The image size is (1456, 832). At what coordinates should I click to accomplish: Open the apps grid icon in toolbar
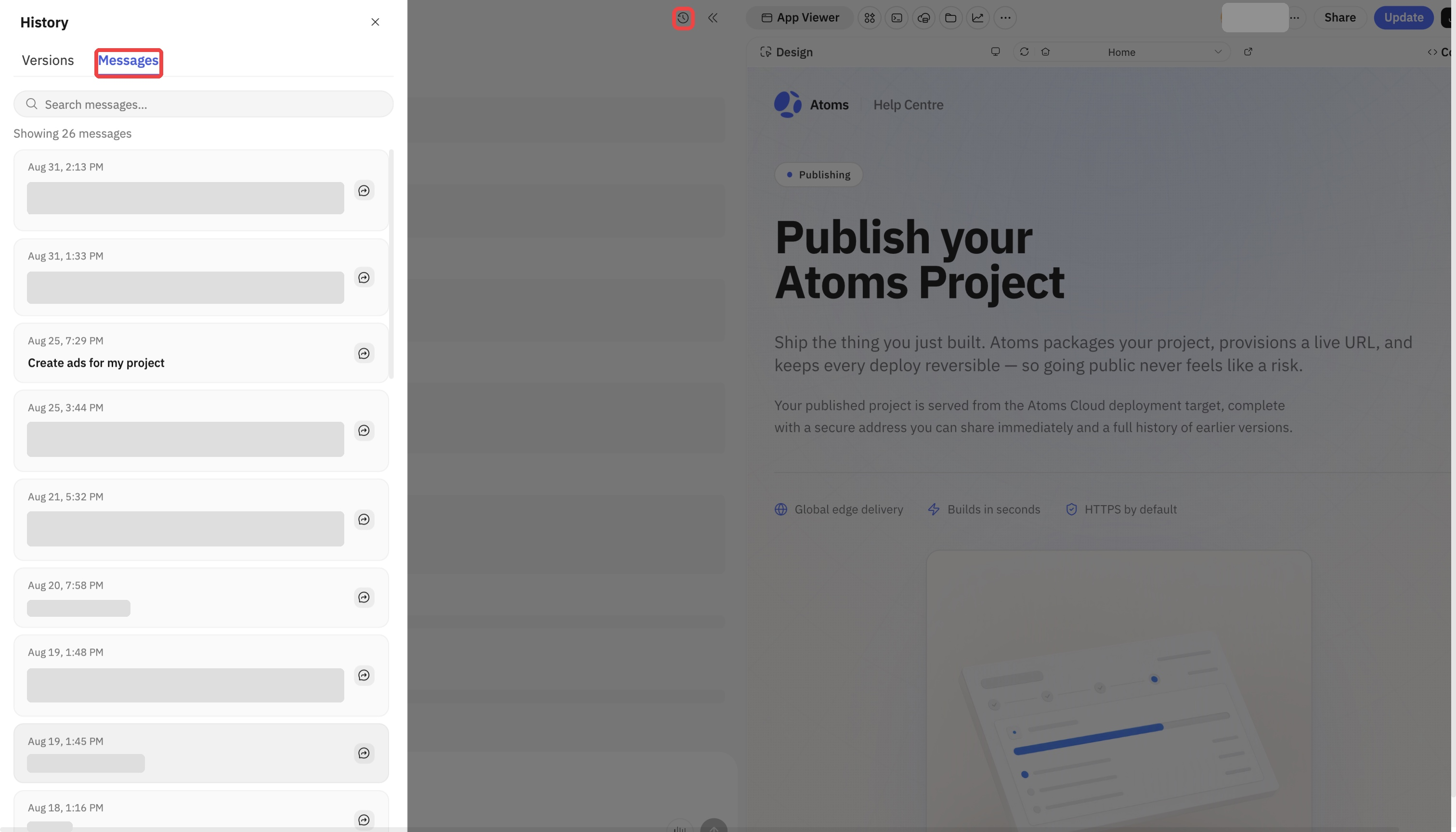(869, 18)
